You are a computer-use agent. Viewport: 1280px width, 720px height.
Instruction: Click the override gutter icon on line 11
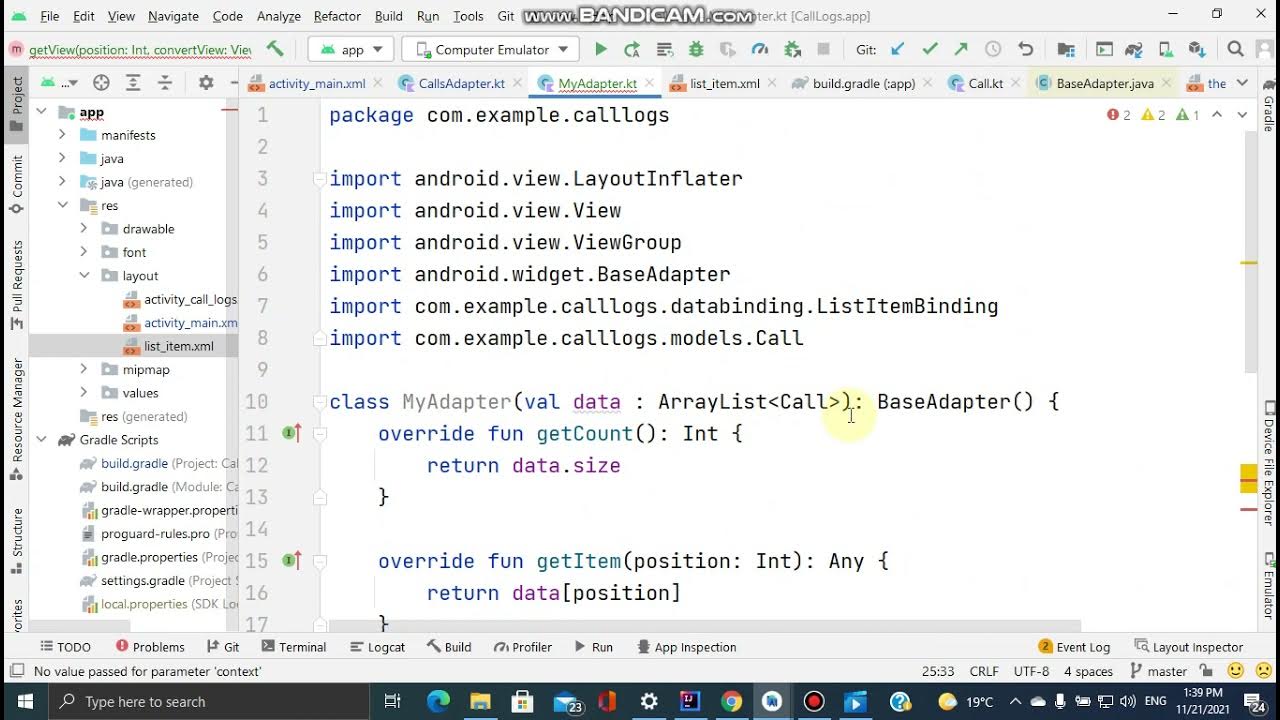pos(292,433)
